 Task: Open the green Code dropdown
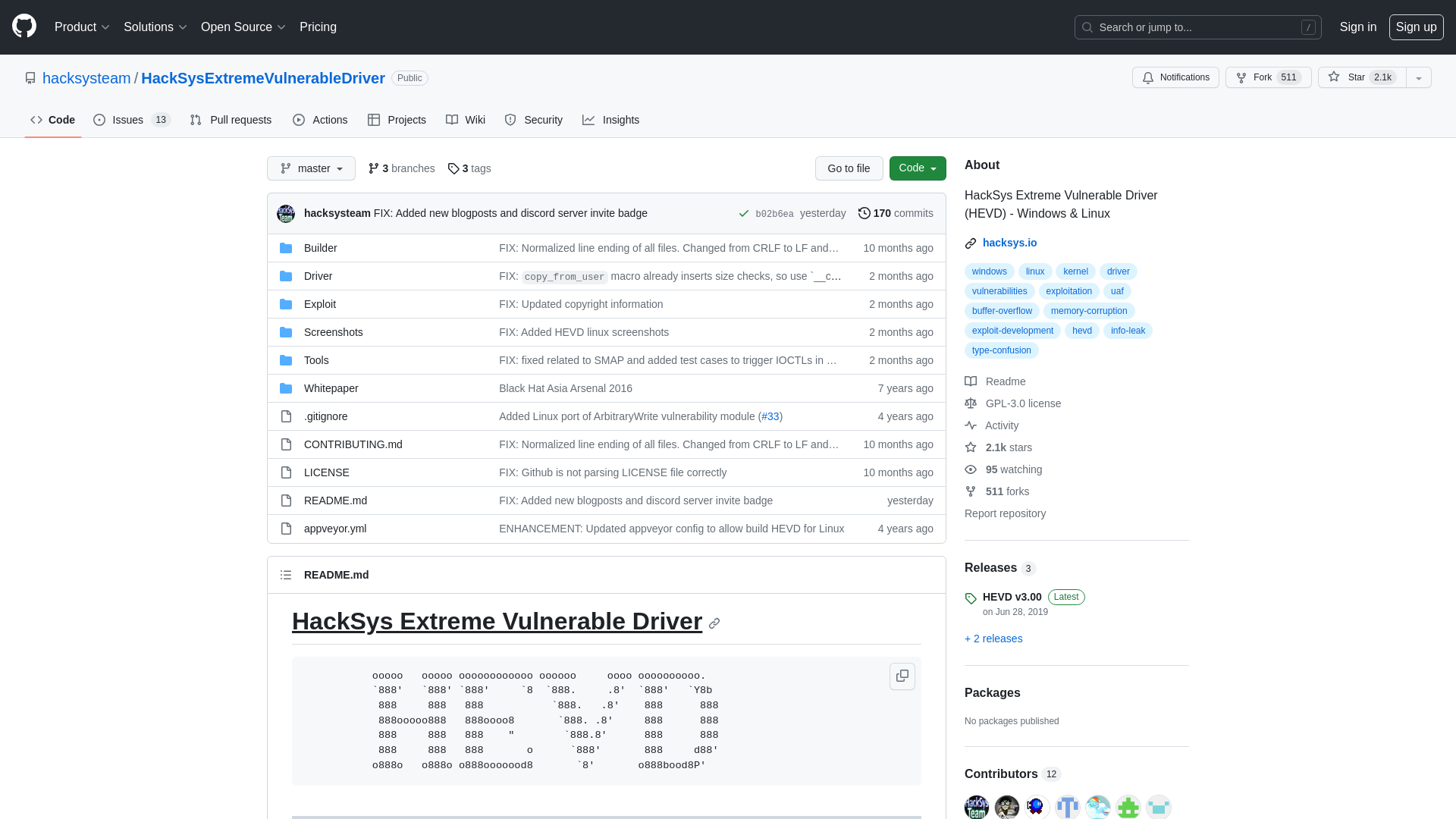pyautogui.click(x=918, y=168)
